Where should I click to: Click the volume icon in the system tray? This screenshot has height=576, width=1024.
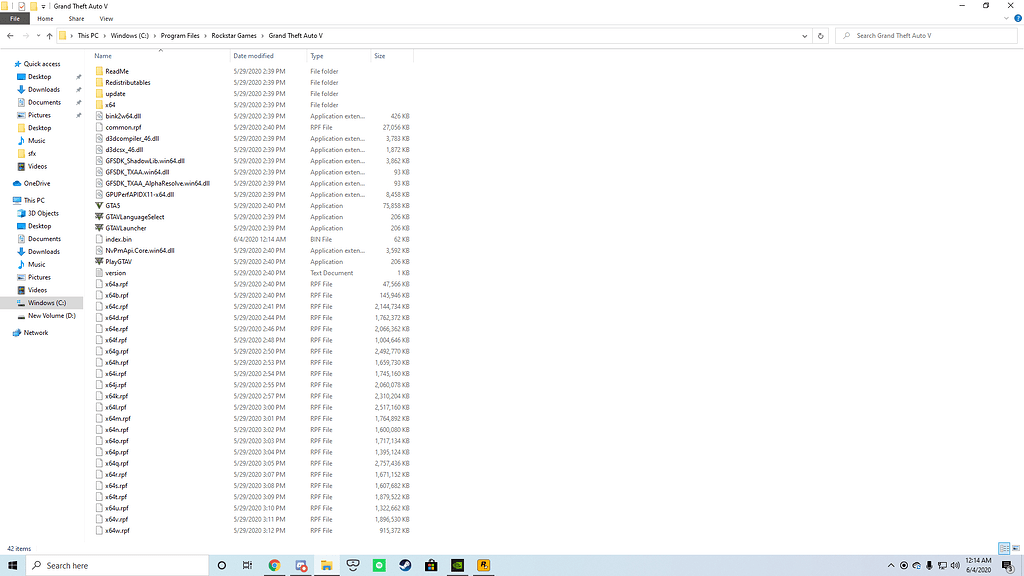point(956,565)
